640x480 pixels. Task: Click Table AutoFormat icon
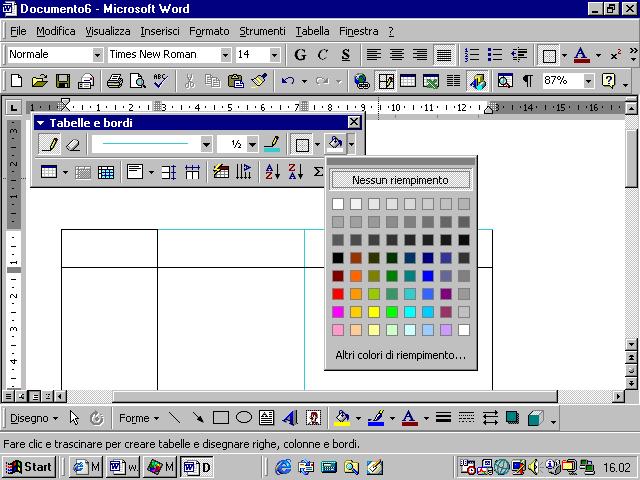(221, 172)
